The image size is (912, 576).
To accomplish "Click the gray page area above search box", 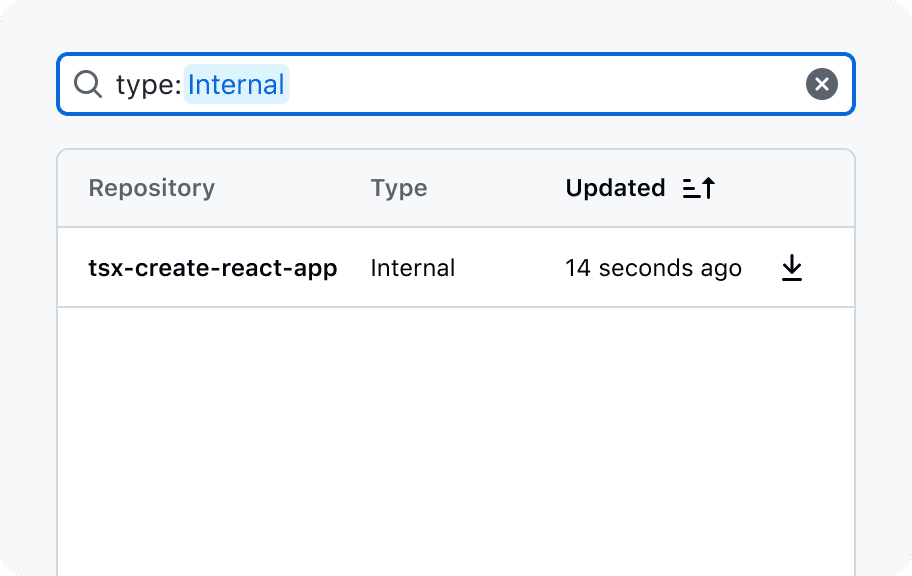I will (456, 26).
